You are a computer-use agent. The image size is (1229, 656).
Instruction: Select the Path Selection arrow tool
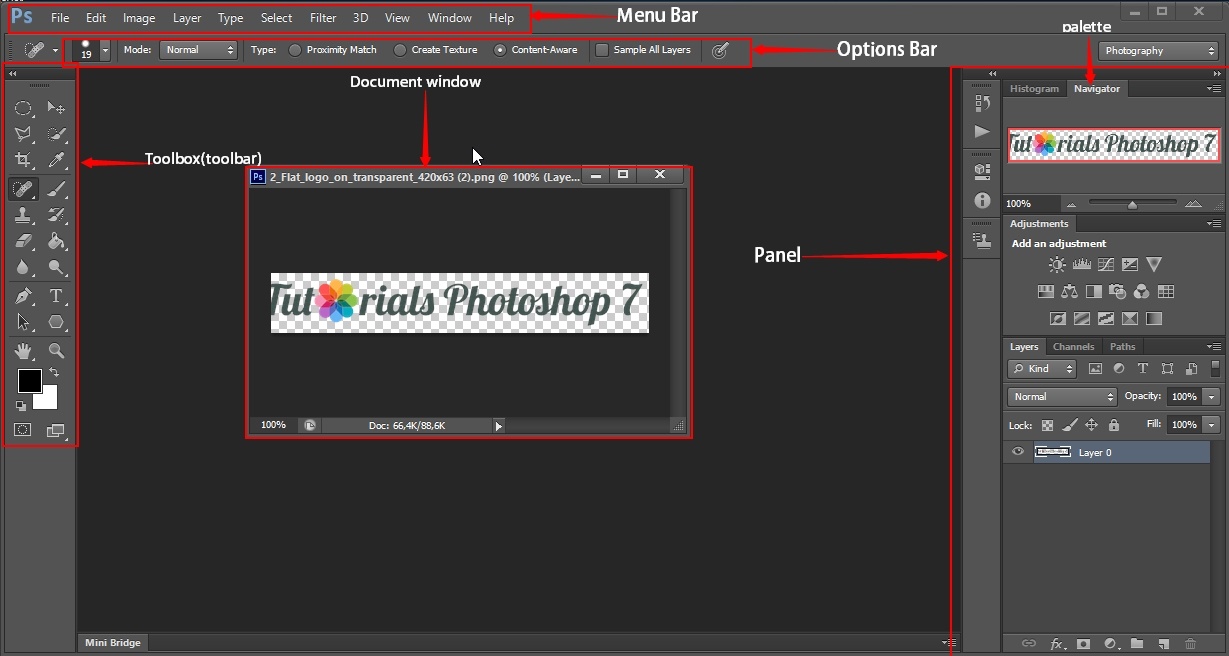point(23,322)
